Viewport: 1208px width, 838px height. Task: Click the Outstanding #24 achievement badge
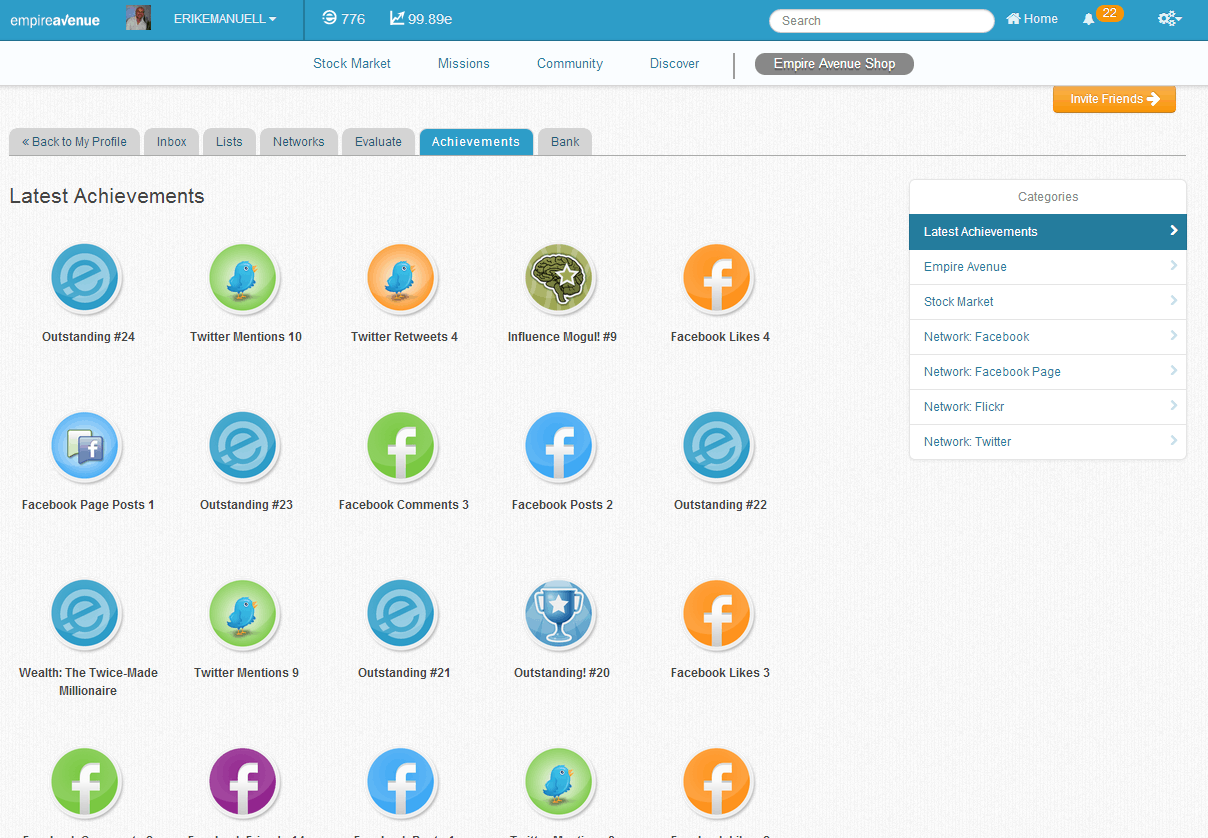tap(86, 278)
